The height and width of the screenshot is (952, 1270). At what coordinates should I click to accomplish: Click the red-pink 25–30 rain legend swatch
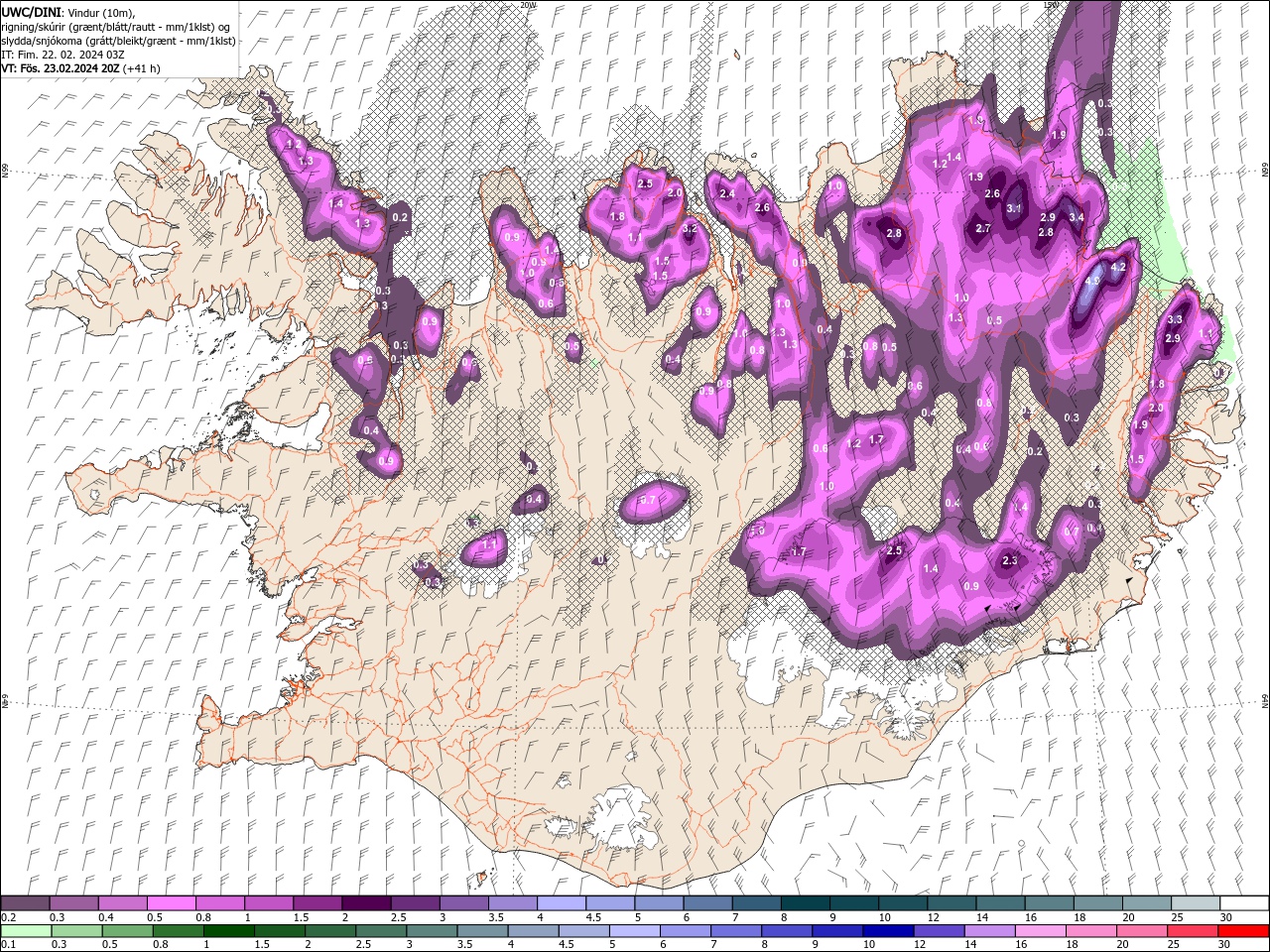click(x=1192, y=931)
